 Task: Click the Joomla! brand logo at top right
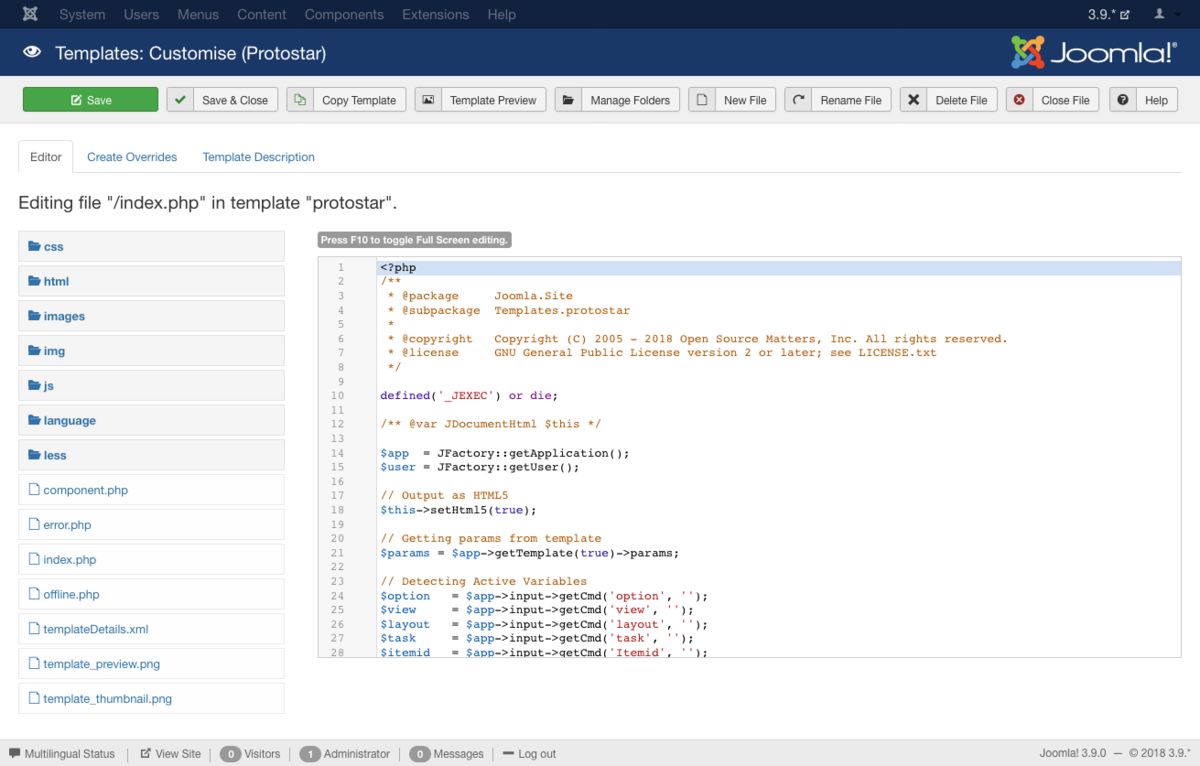pyautogui.click(x=1094, y=52)
